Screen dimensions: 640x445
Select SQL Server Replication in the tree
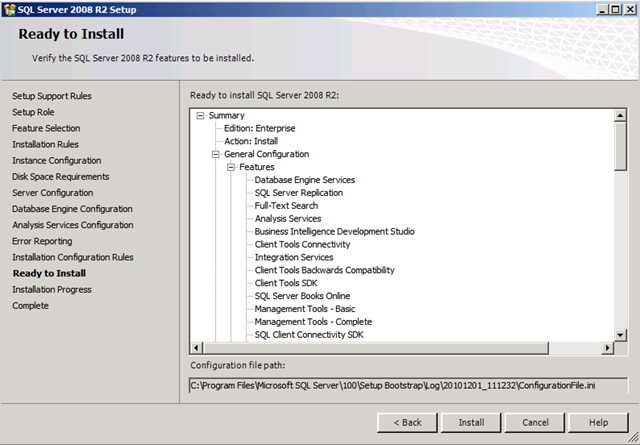tap(299, 193)
